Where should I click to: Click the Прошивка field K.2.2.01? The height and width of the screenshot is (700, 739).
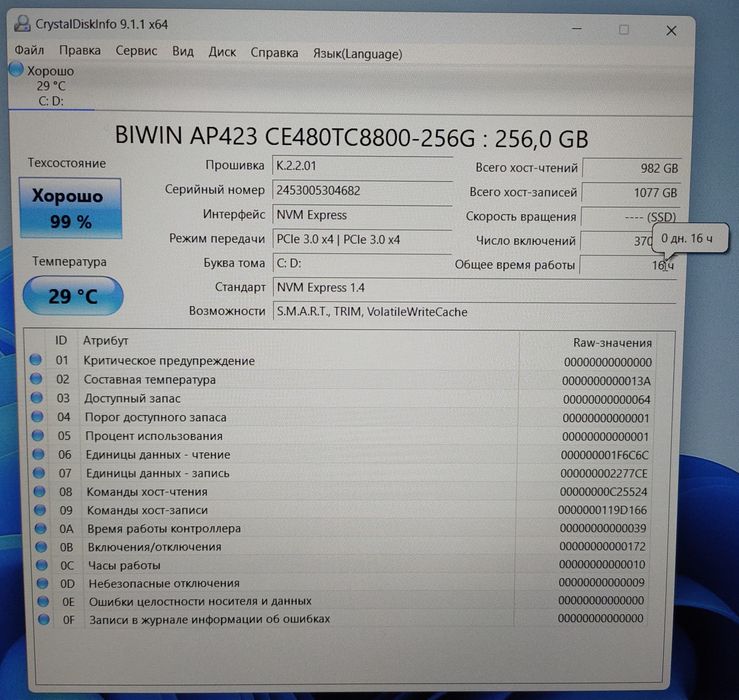pyautogui.click(x=362, y=166)
